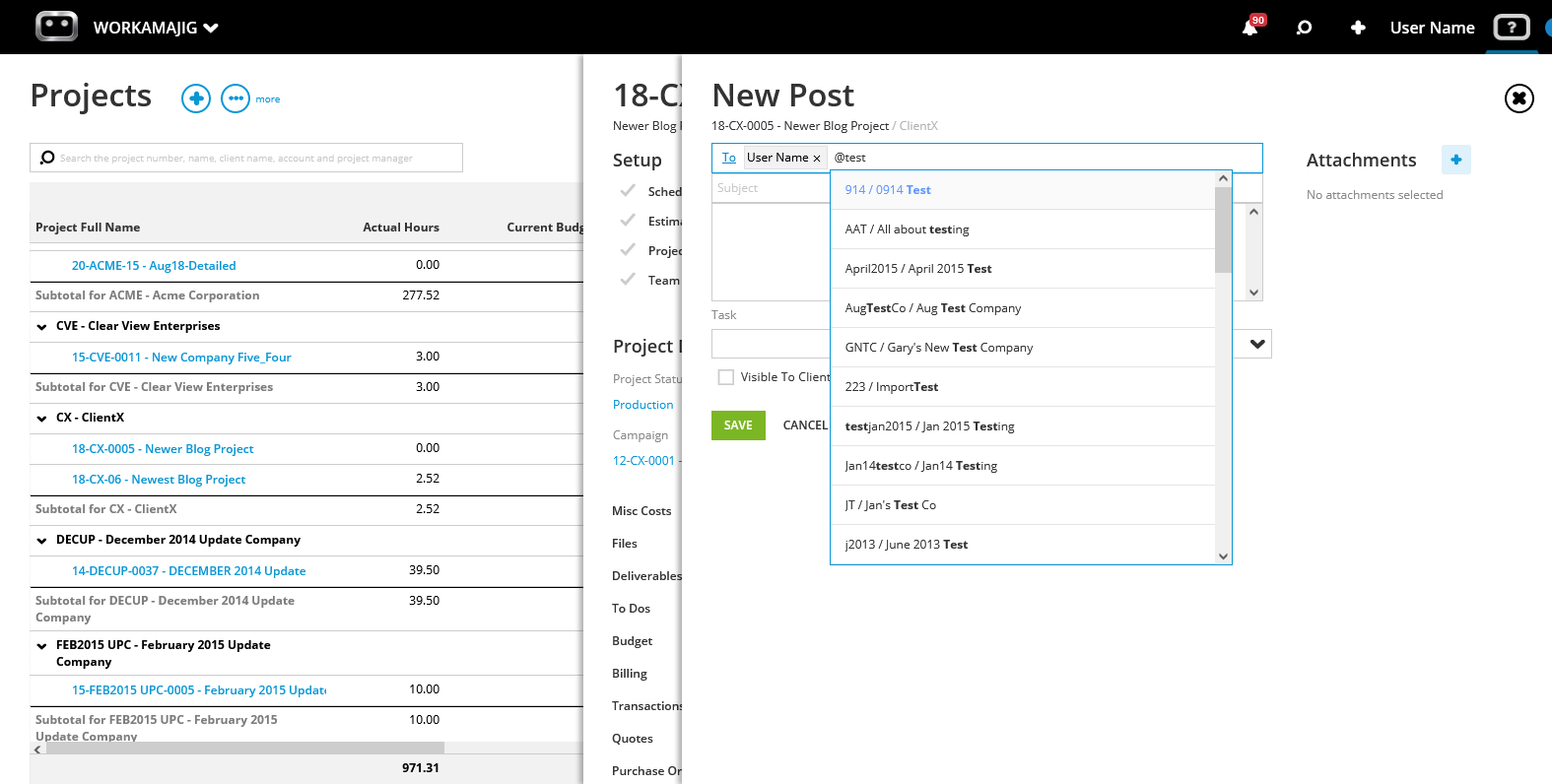Click suggestion list scroll down arrow

(x=1223, y=556)
